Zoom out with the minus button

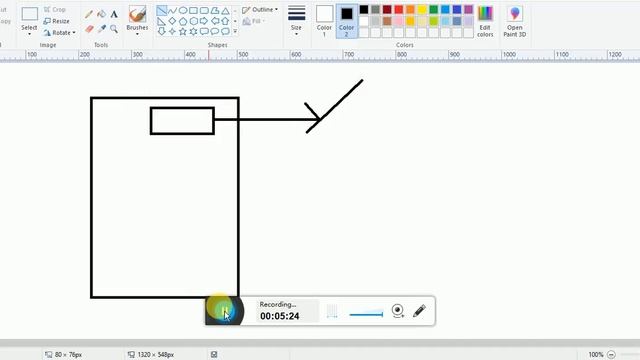click(x=611, y=354)
